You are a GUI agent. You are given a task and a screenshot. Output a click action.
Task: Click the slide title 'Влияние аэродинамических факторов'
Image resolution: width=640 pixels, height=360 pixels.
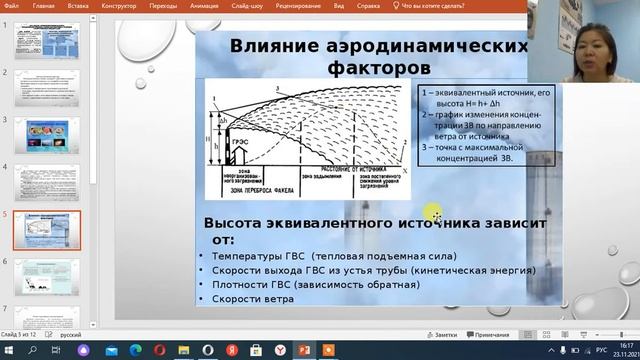[x=379, y=57]
